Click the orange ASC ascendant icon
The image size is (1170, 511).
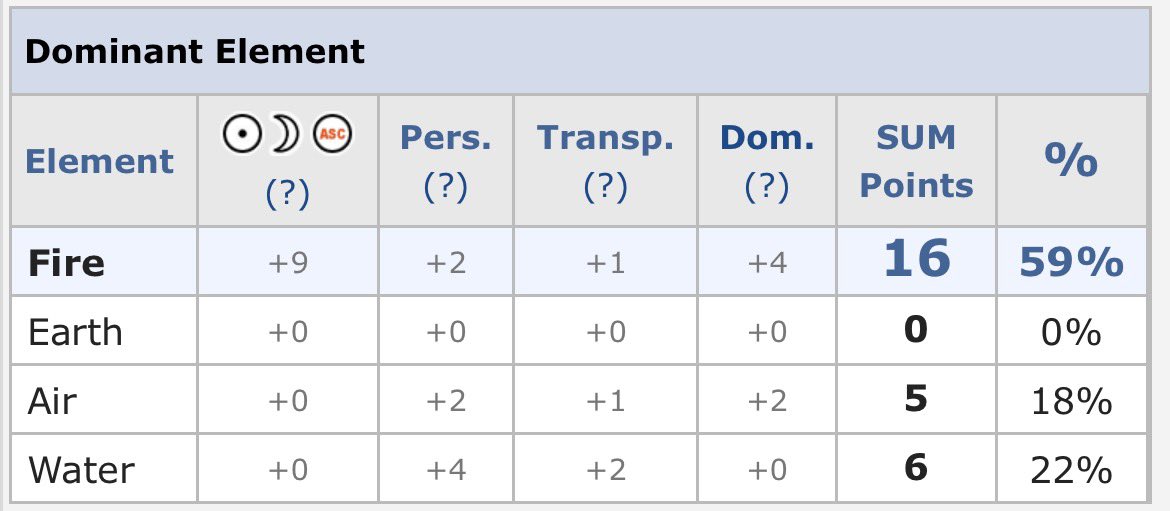[x=332, y=135]
